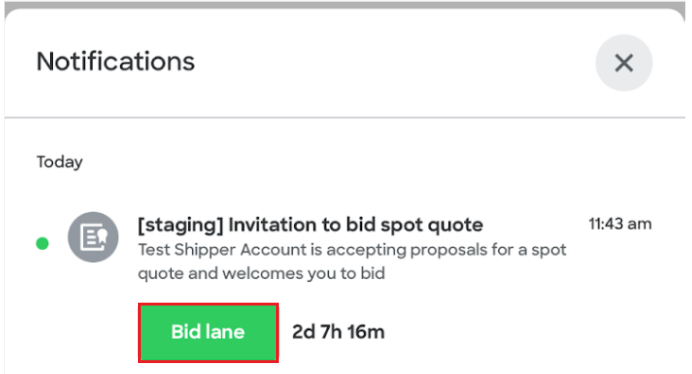Click the gray bar above the panel

345,4
